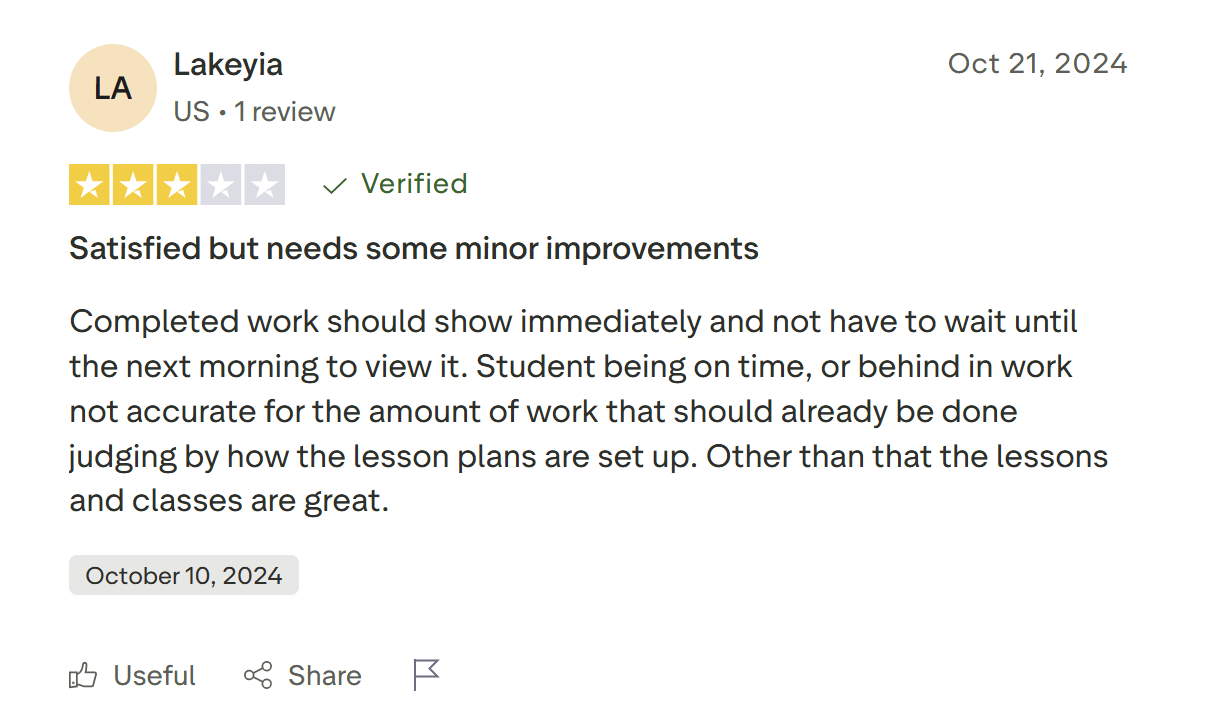Open the 1 review link under Lakeyia
Image resolution: width=1218 pixels, height=720 pixels.
[x=285, y=112]
